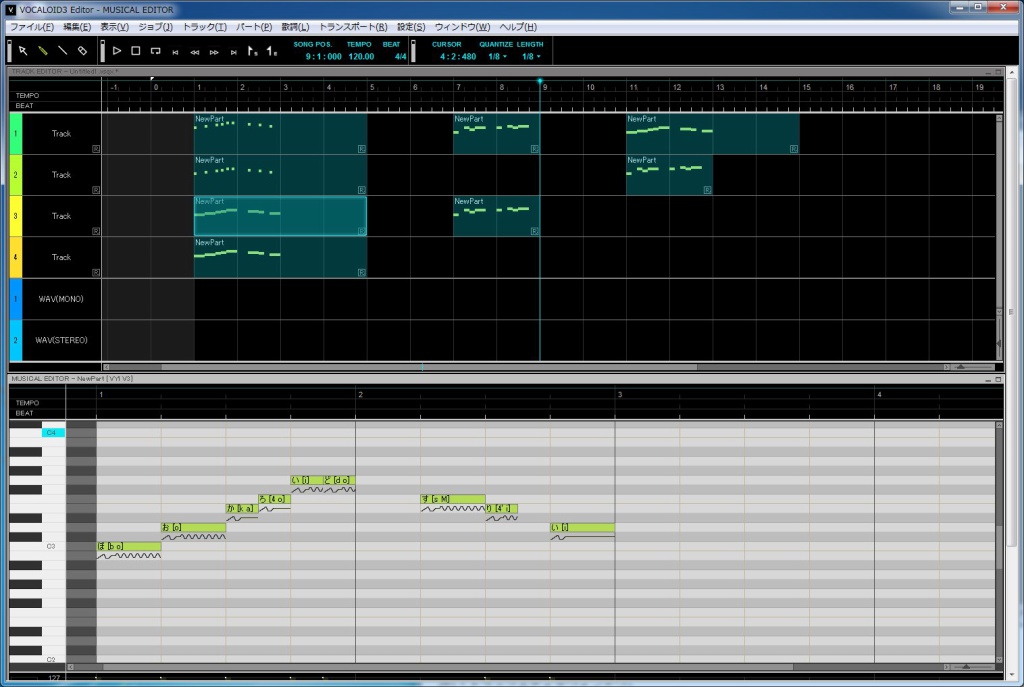Select the arrow pointer tool
The width and height of the screenshot is (1024, 687).
click(x=23, y=50)
